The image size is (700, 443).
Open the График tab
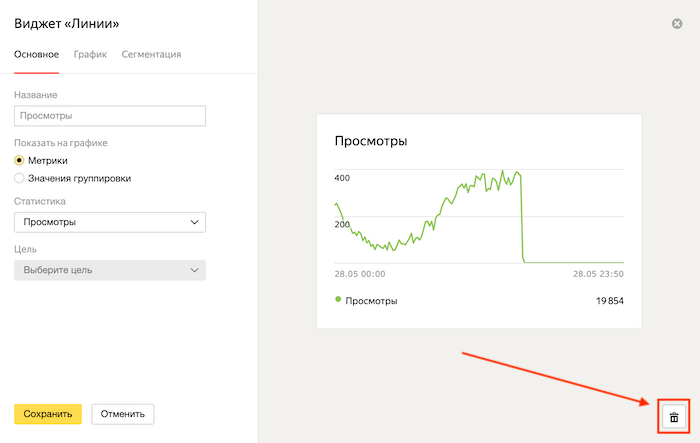click(90, 54)
